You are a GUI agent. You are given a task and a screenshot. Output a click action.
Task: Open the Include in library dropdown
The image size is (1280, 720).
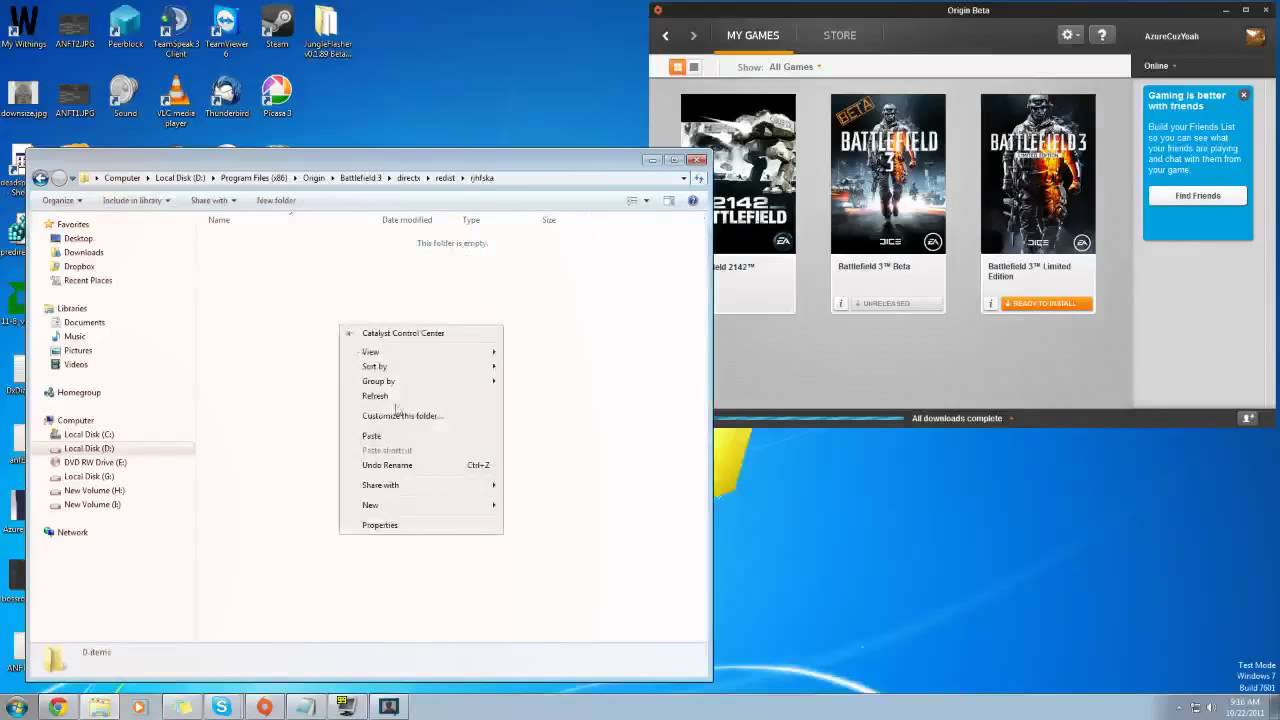click(136, 200)
